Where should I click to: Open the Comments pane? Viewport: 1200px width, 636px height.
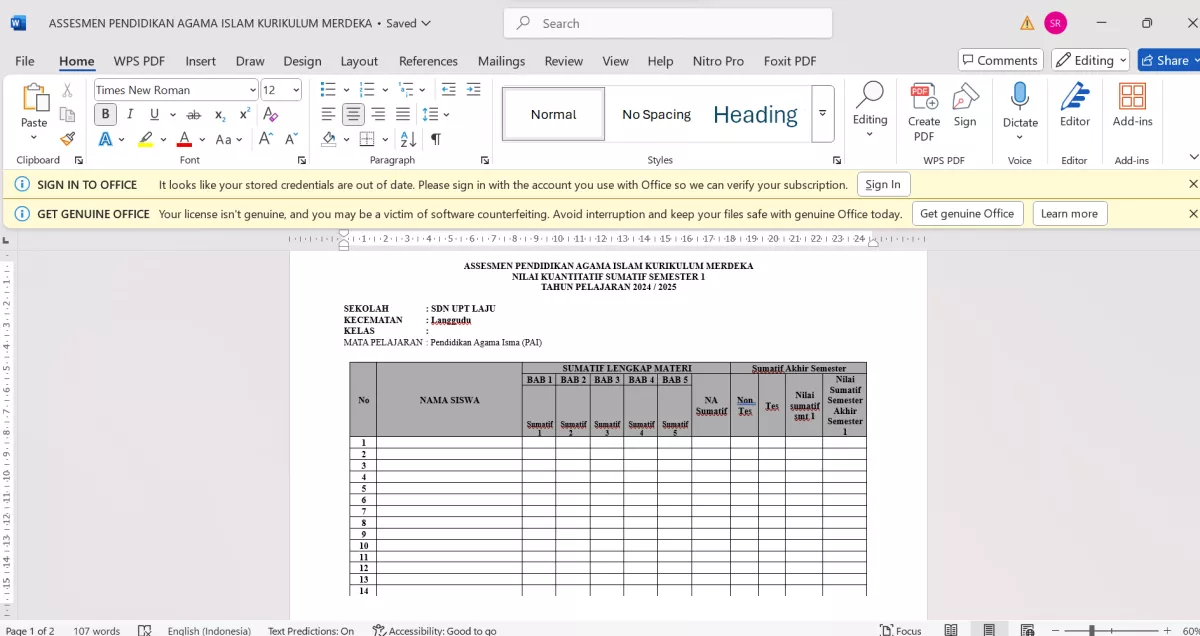click(1000, 60)
